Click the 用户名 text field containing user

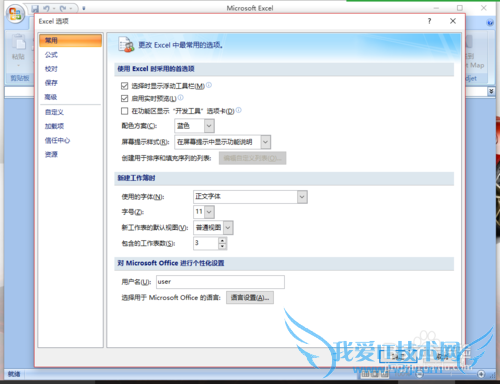[x=220, y=282]
